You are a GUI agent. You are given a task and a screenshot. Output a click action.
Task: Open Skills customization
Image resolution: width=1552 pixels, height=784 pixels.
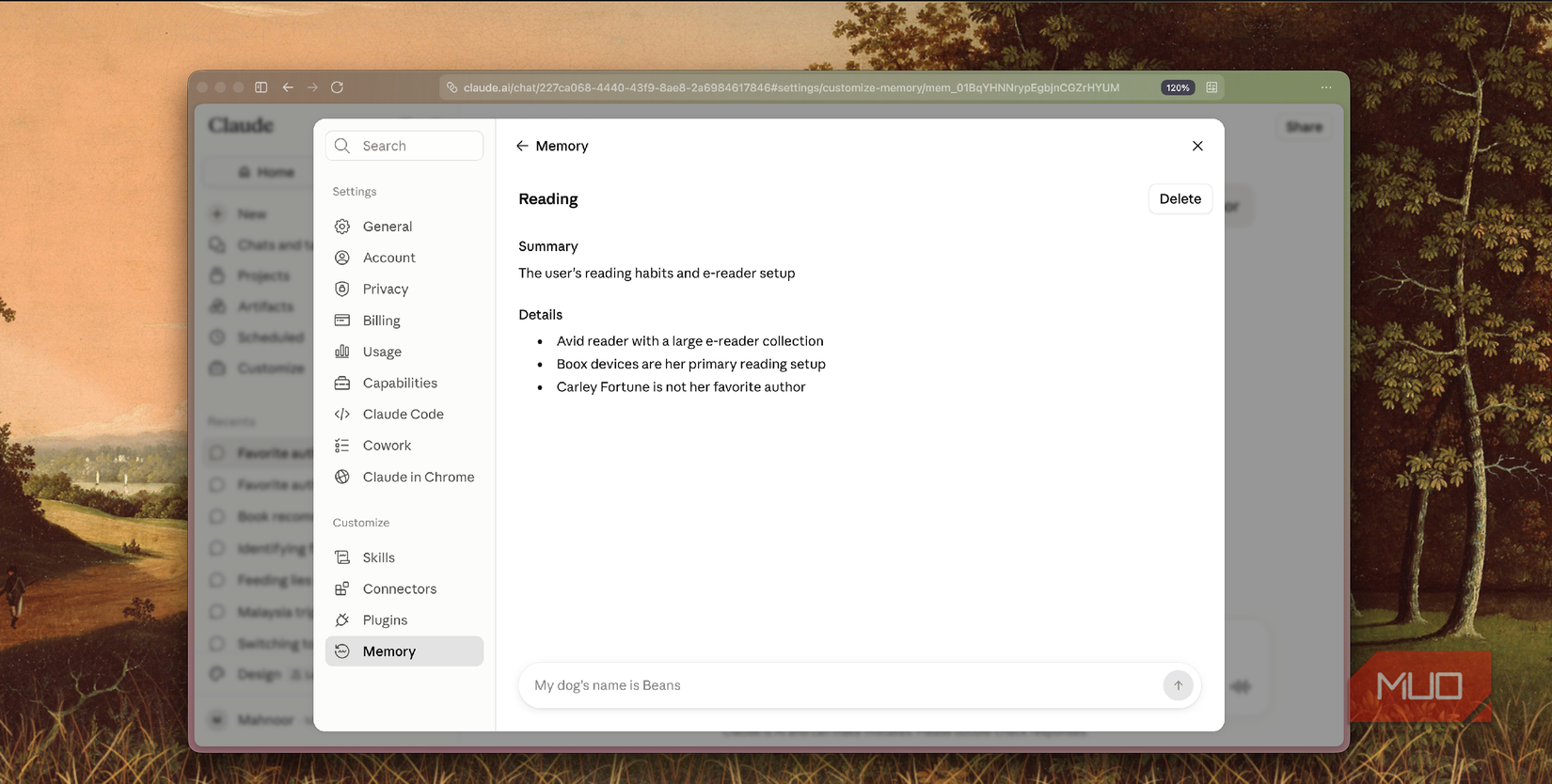(404, 557)
